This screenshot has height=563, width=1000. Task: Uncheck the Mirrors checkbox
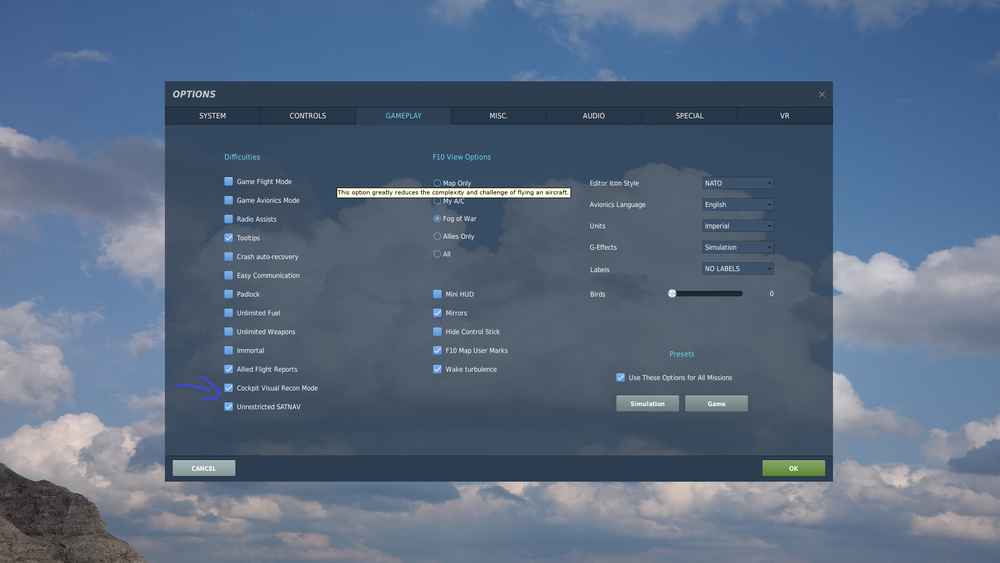click(x=437, y=313)
